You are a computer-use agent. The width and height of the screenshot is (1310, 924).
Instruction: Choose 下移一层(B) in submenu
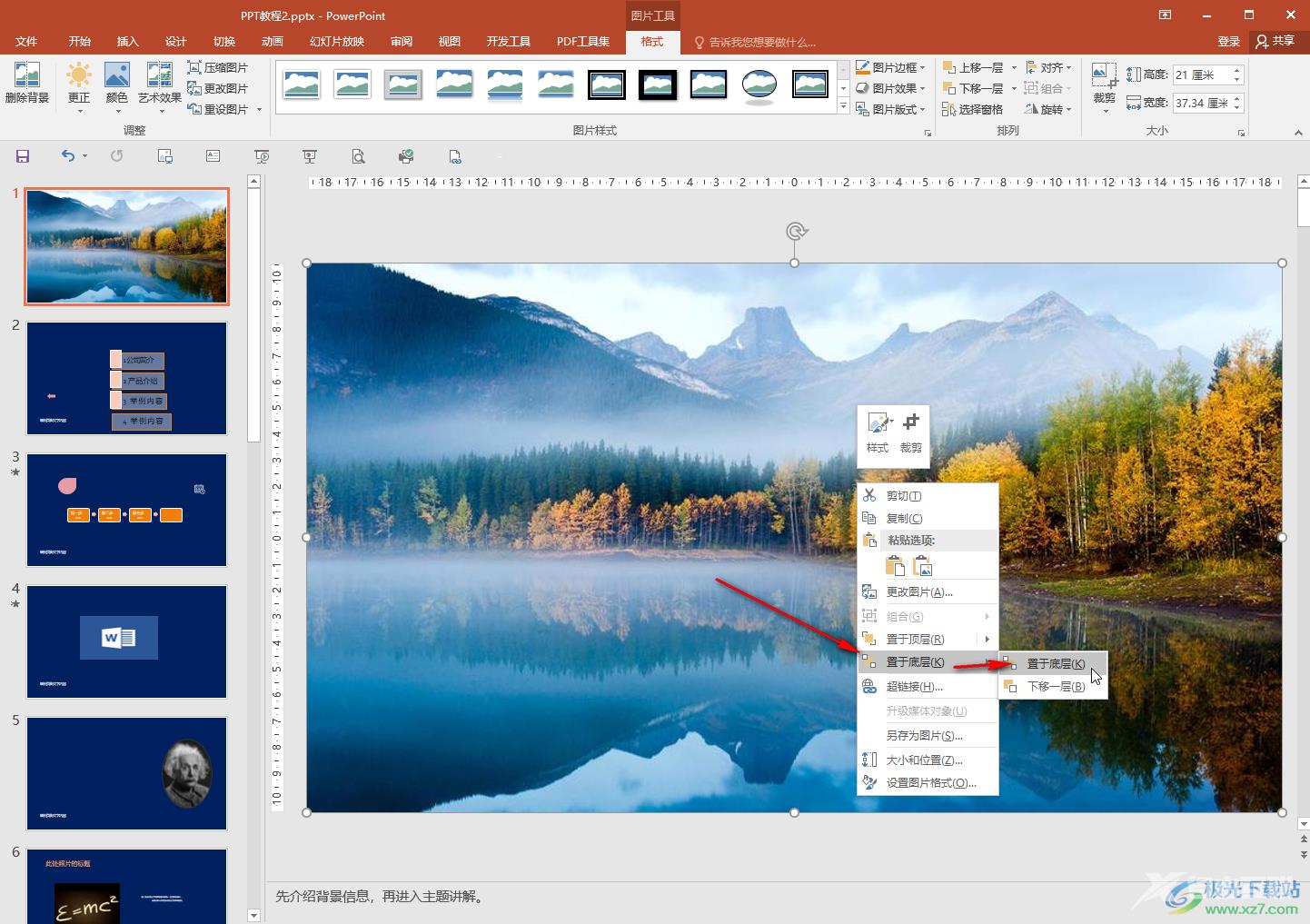click(x=1053, y=686)
